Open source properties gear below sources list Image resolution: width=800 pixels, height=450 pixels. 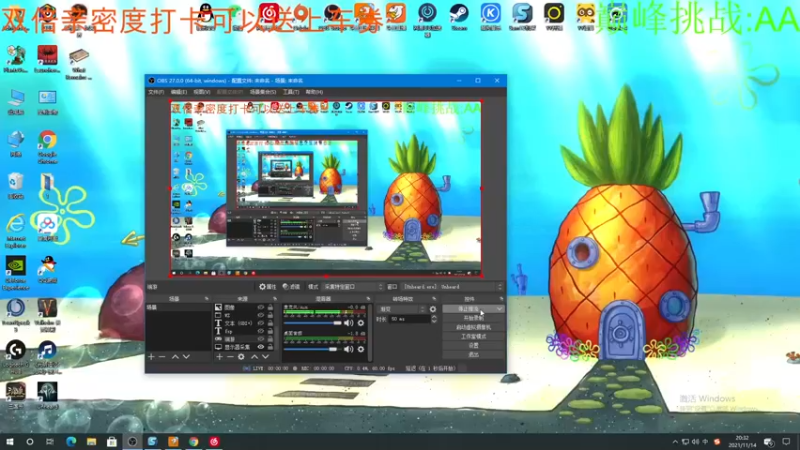click(241, 357)
